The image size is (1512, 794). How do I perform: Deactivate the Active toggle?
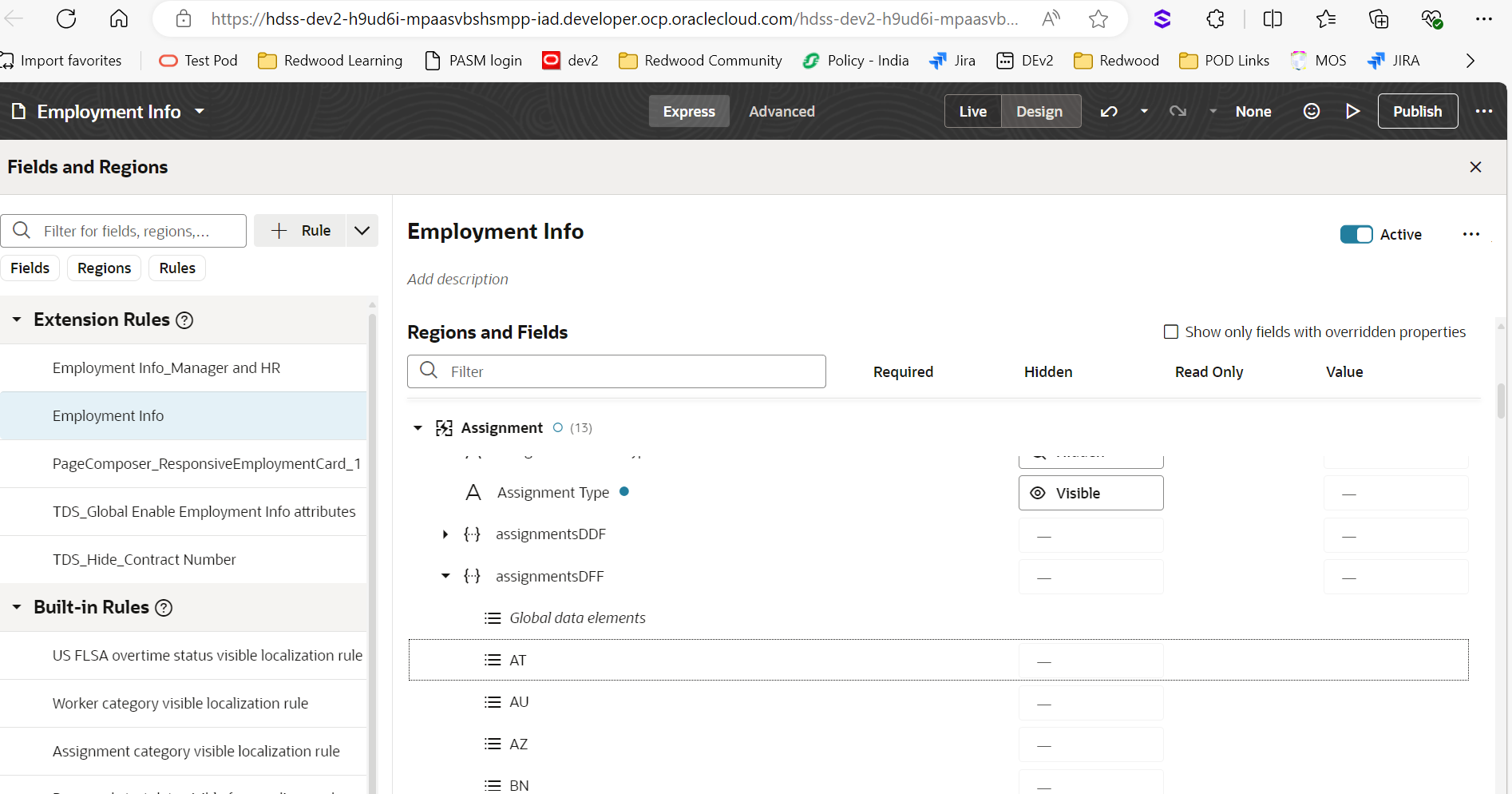(1356, 234)
